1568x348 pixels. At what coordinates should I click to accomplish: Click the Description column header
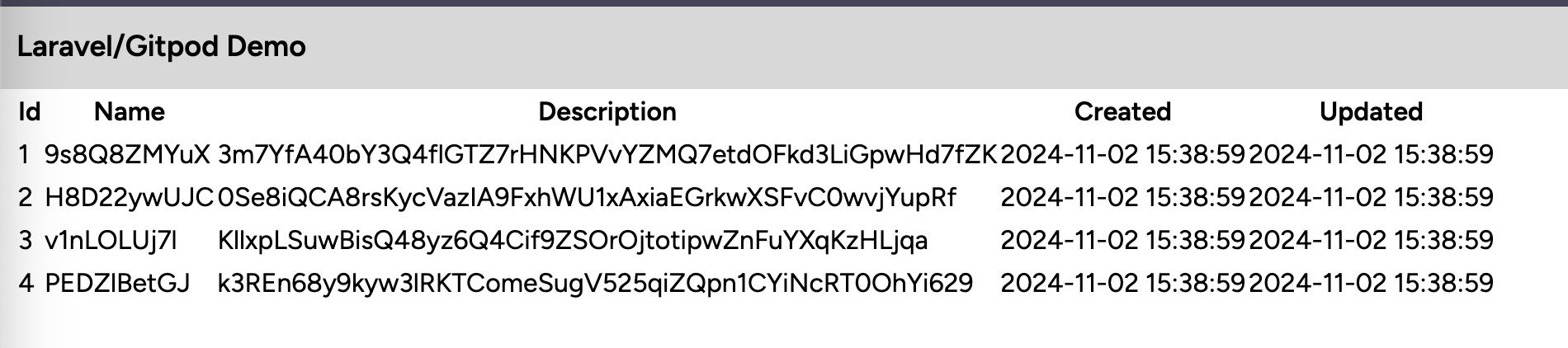tap(607, 111)
